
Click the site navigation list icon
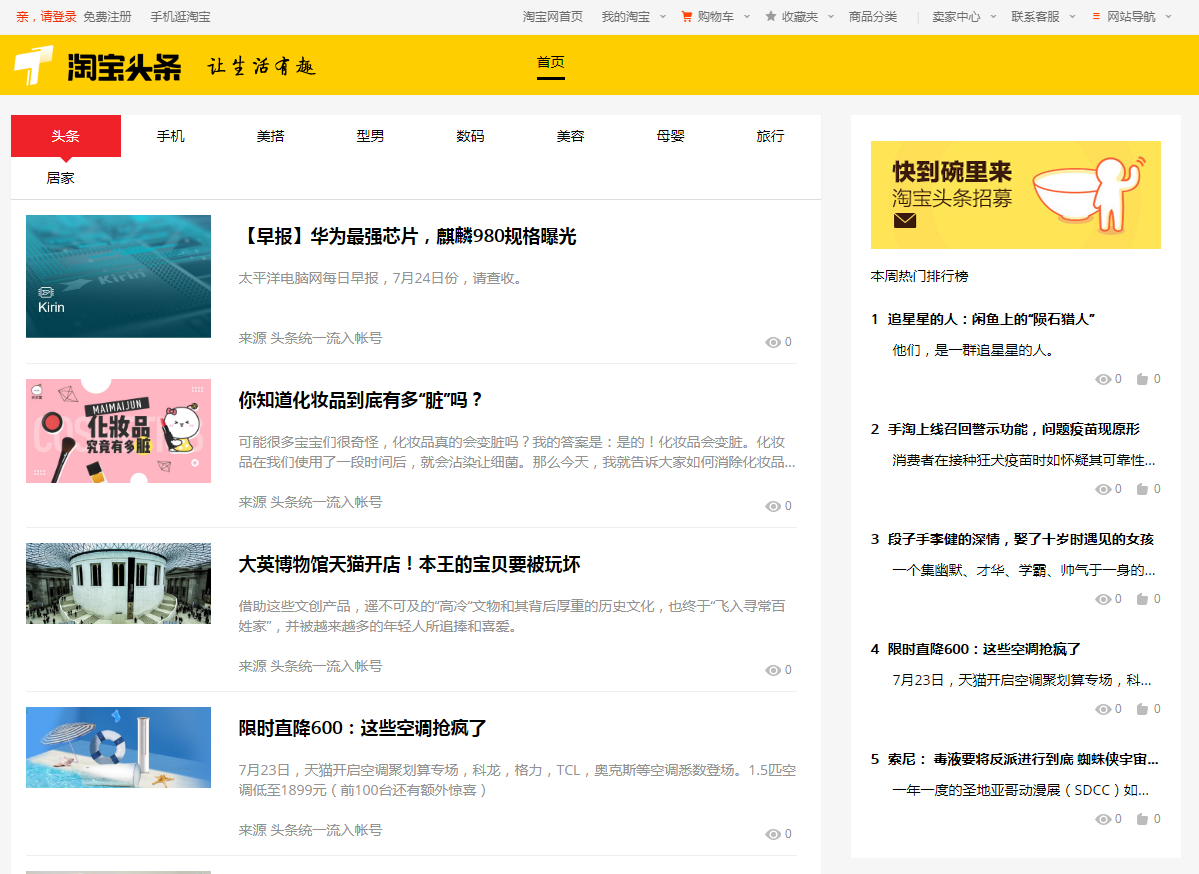point(1096,16)
